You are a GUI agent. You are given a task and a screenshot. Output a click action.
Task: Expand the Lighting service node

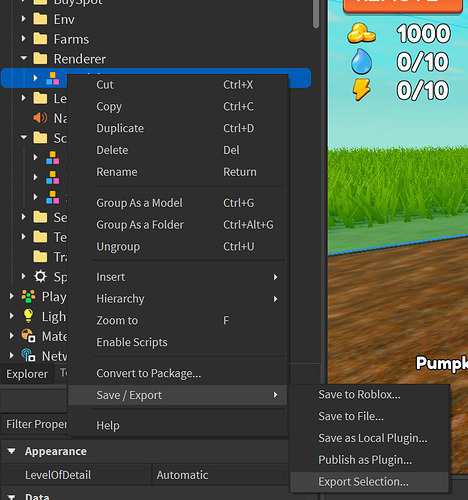11,316
